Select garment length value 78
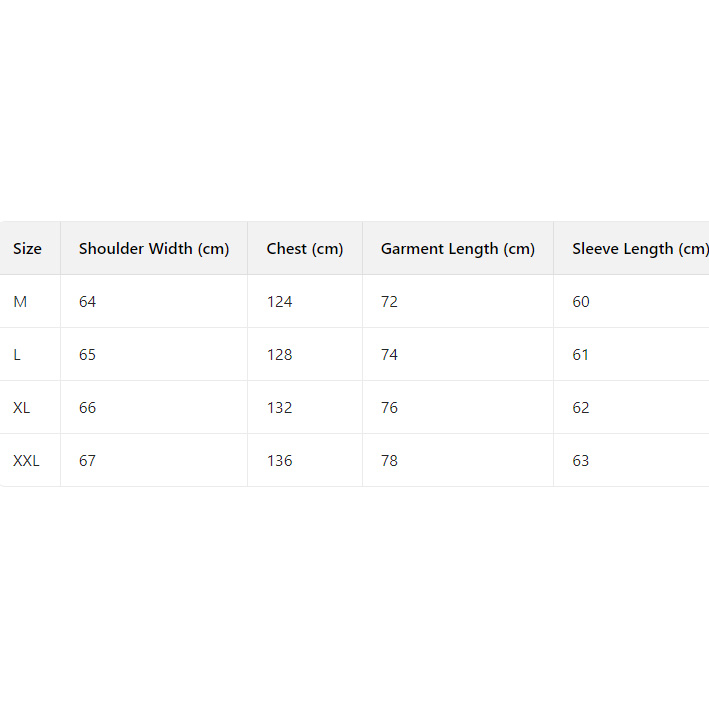709x709 pixels. click(x=390, y=461)
